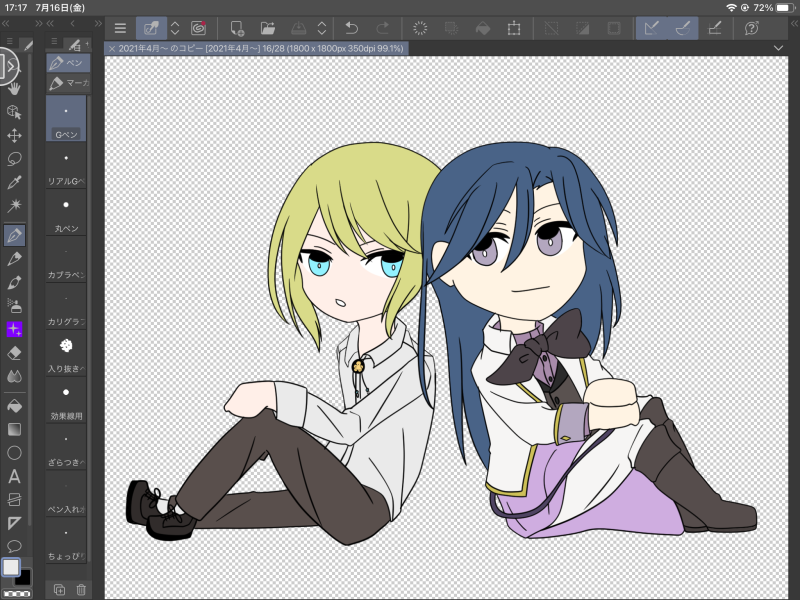Pick the black sub color swatch
The height and width of the screenshot is (600, 800).
(x=23, y=578)
